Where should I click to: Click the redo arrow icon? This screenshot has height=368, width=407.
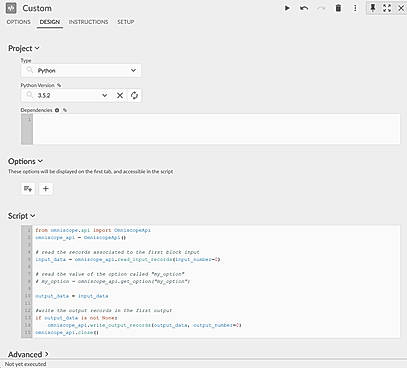[x=321, y=8]
